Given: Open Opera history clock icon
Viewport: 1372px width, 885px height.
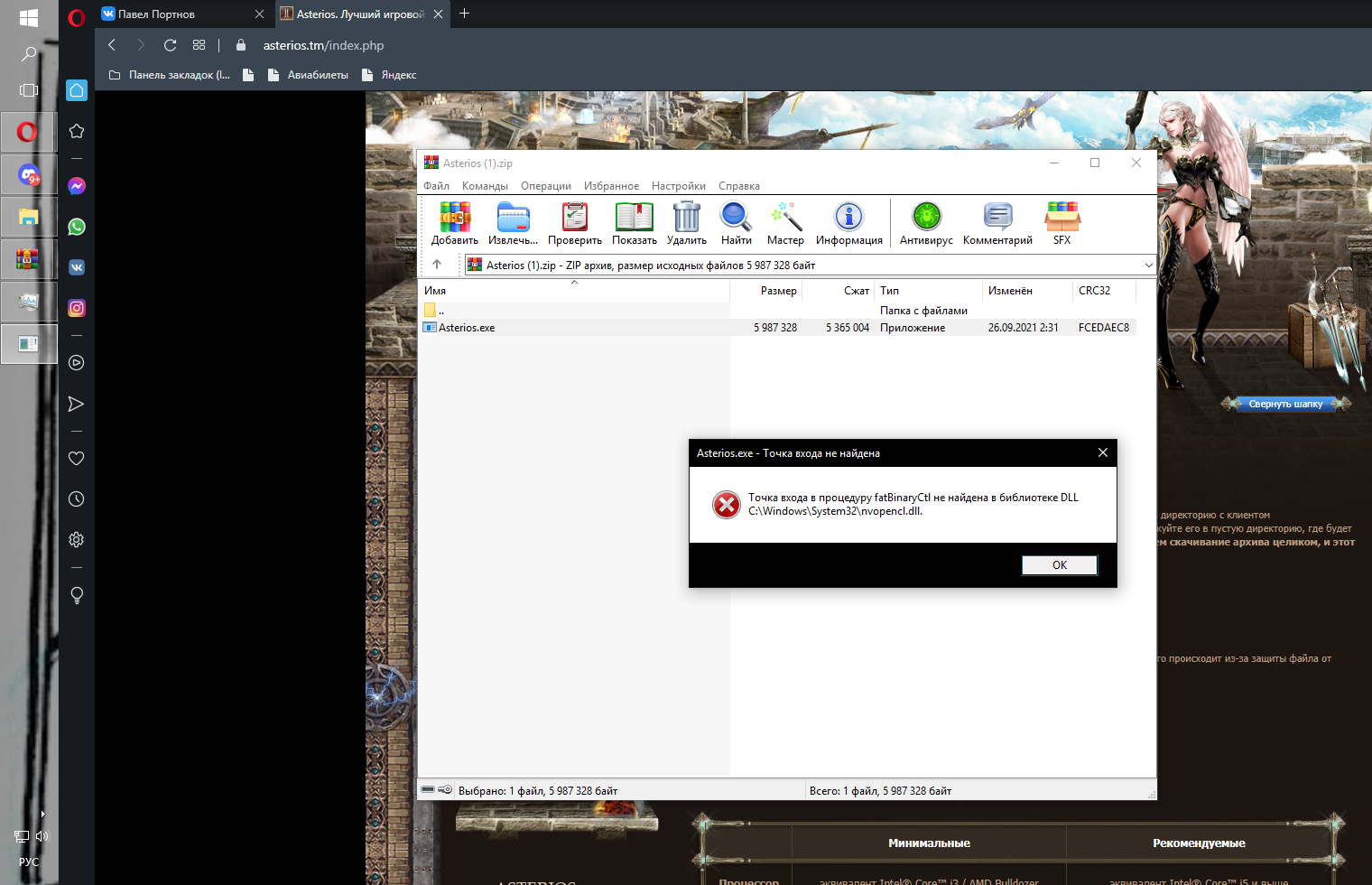Looking at the screenshot, I should click(77, 498).
